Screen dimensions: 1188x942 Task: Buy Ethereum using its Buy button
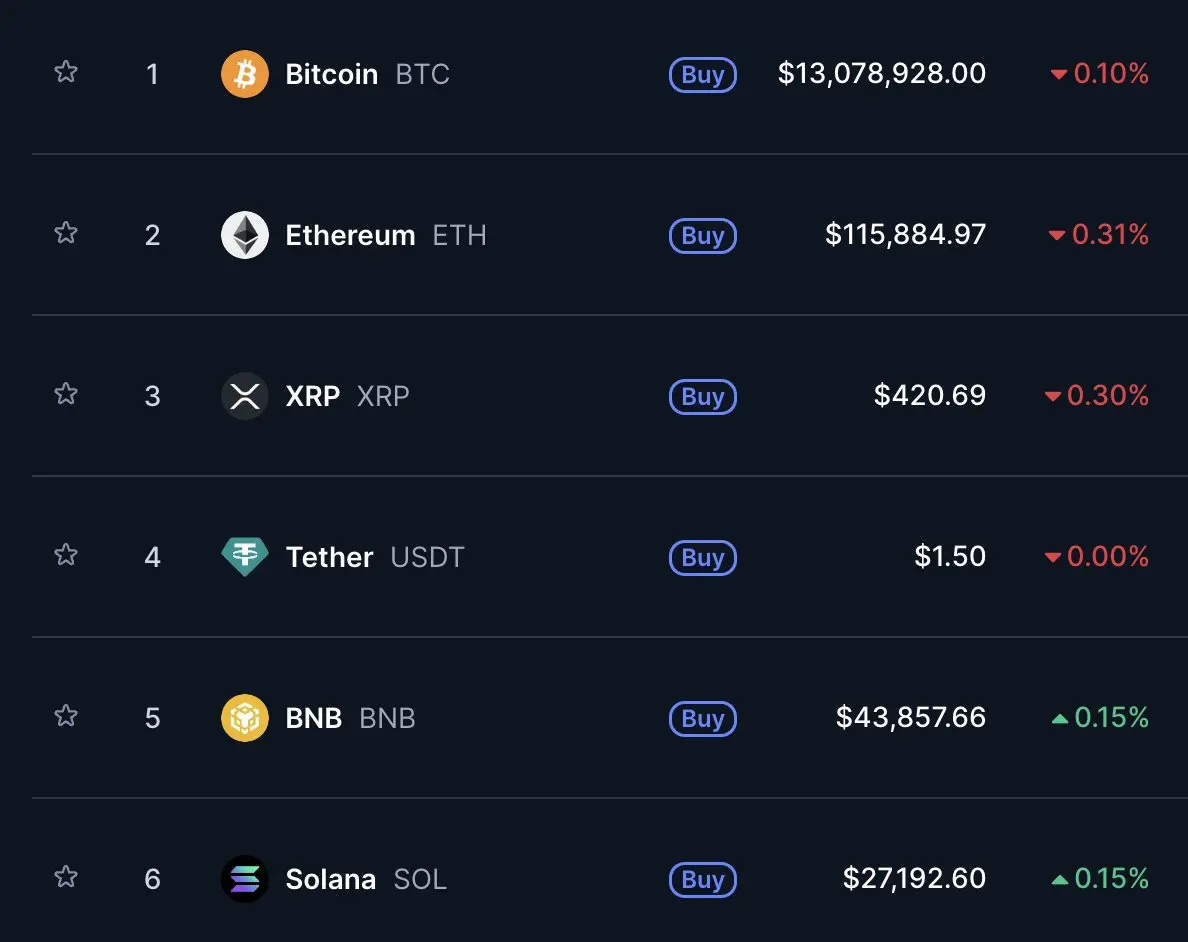tap(703, 236)
